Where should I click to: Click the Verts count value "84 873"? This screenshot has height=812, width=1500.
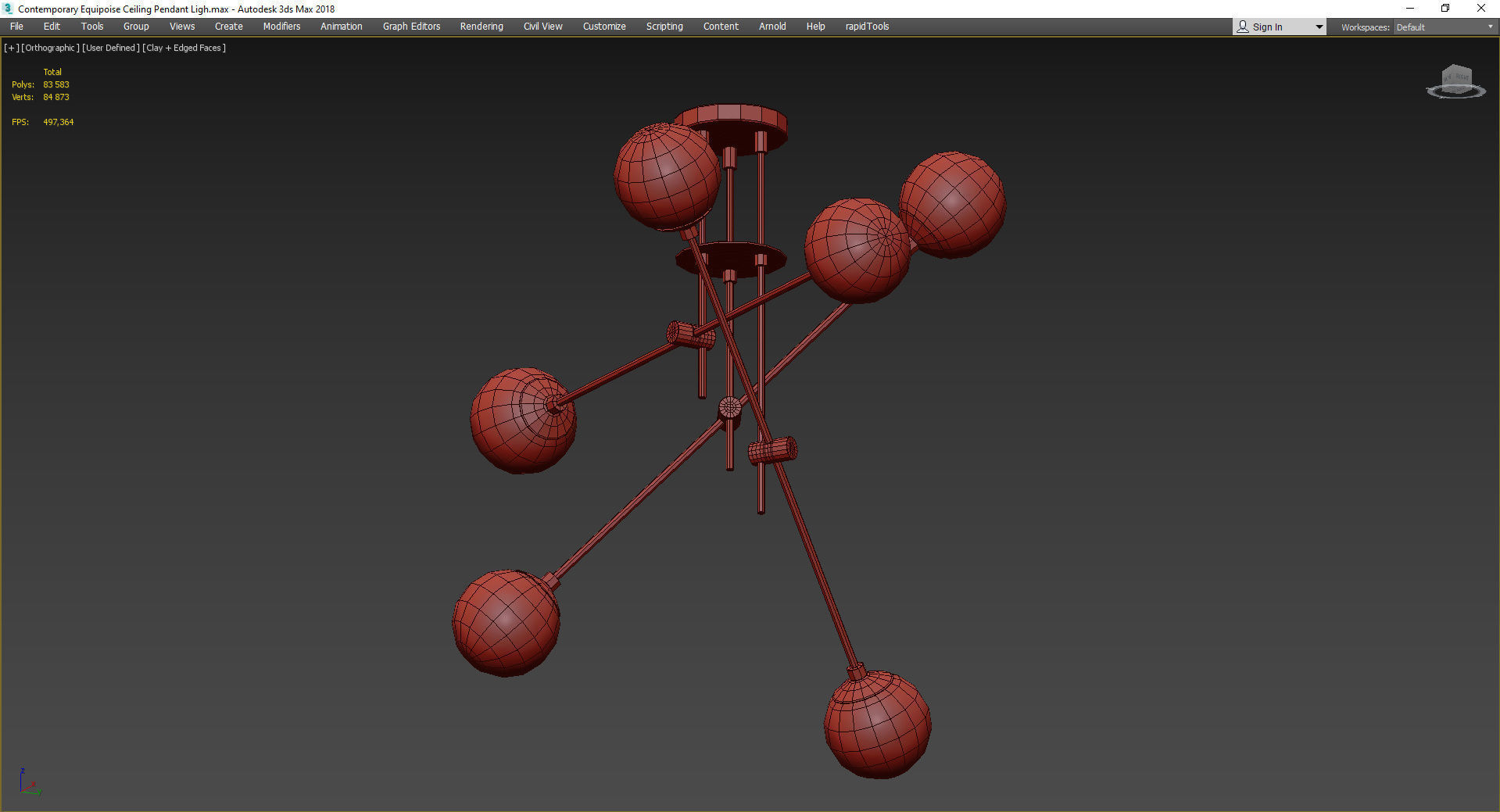[x=56, y=97]
